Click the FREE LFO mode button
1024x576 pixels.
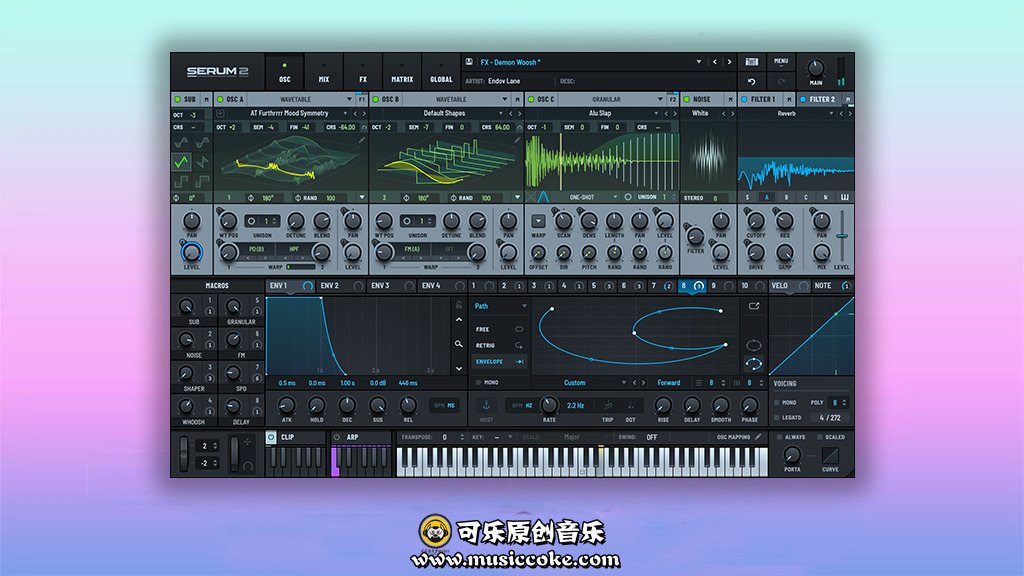(499, 329)
